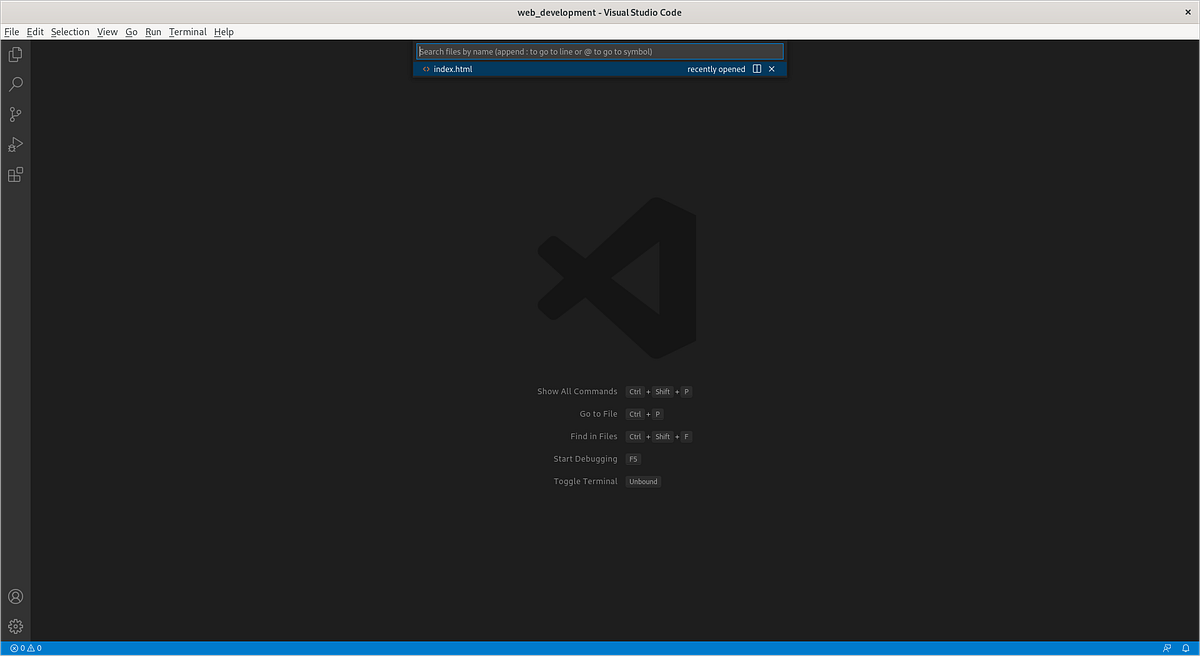Open the Search view icon
This screenshot has width=1200, height=656.
[15, 84]
